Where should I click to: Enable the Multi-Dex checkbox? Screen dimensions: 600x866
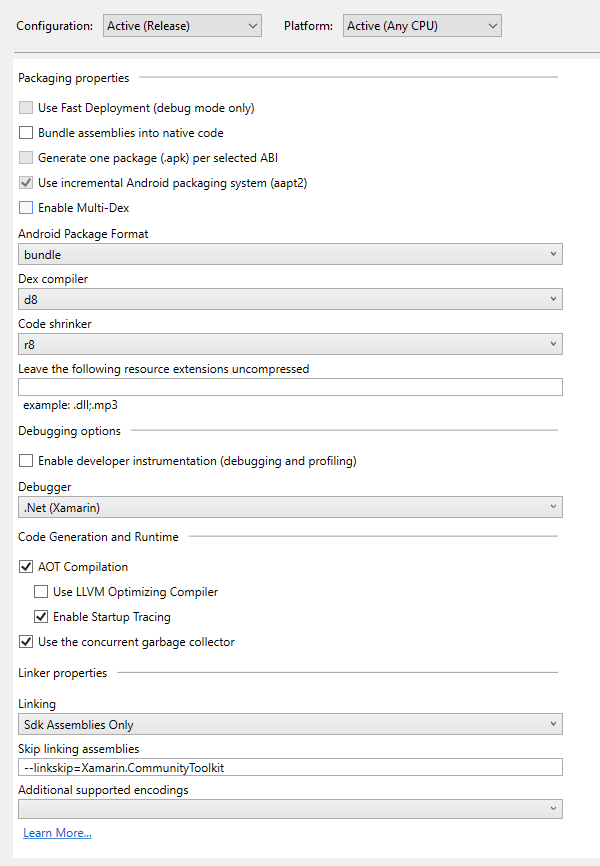(26, 208)
